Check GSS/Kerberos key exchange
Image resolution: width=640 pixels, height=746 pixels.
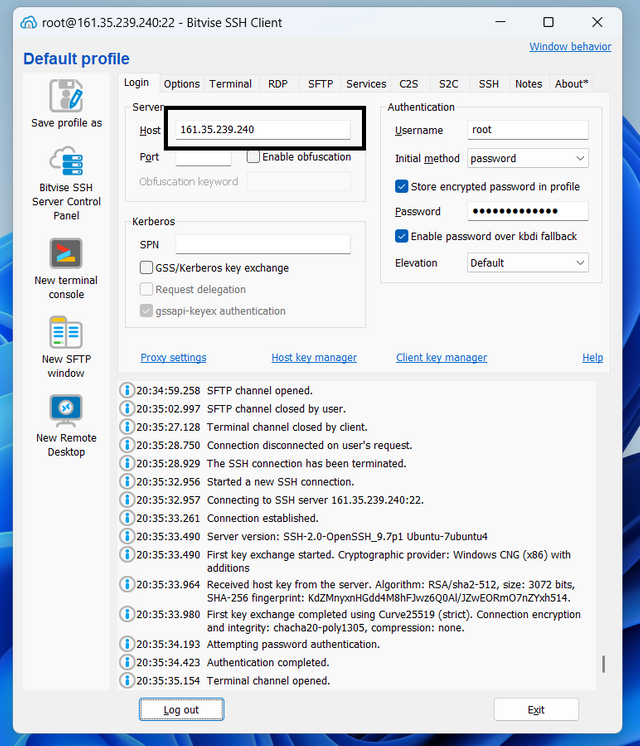pos(146,267)
